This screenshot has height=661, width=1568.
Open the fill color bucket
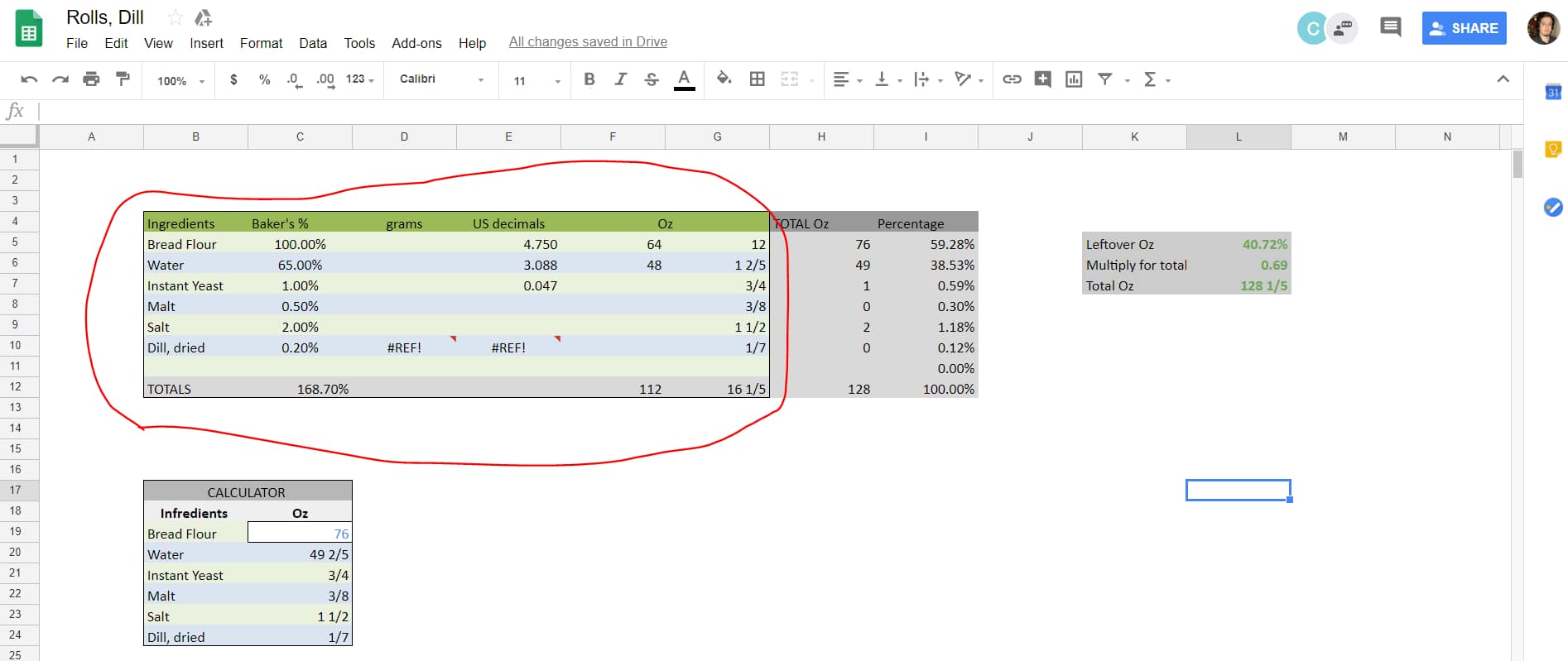click(x=724, y=79)
